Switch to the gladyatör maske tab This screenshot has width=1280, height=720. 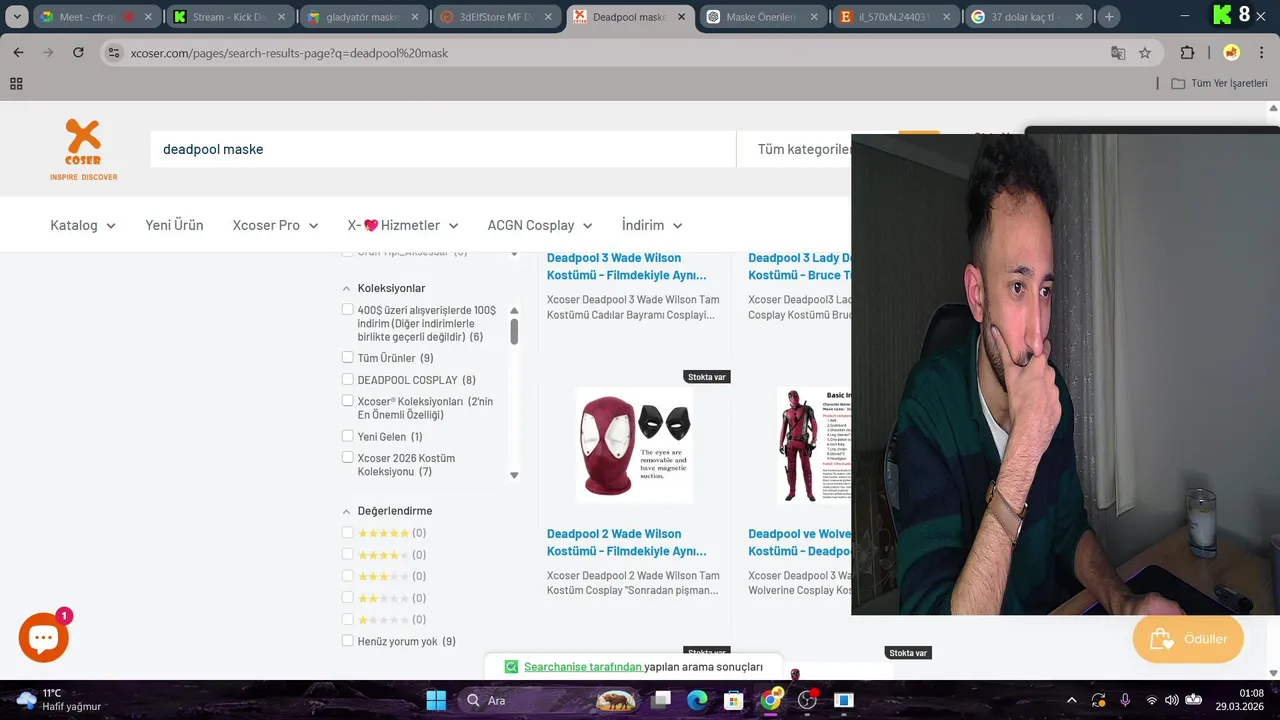click(362, 17)
